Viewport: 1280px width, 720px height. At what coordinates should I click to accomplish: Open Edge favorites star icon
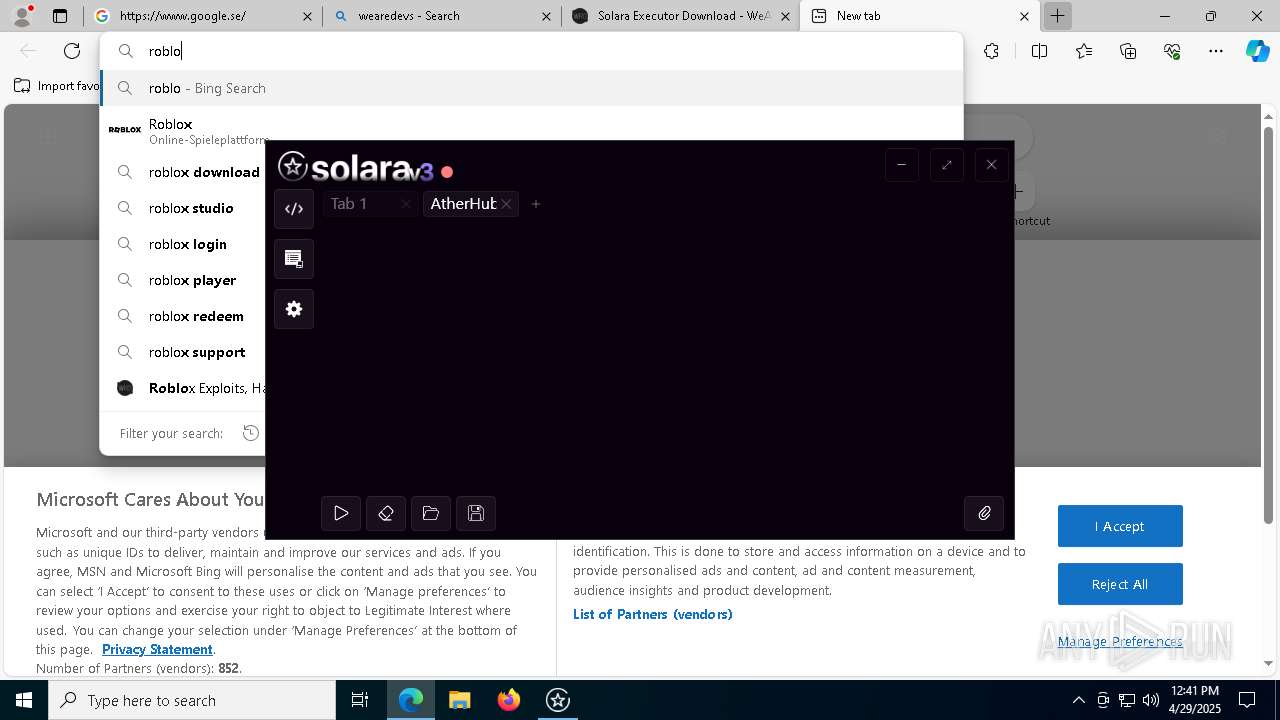tap(1084, 51)
